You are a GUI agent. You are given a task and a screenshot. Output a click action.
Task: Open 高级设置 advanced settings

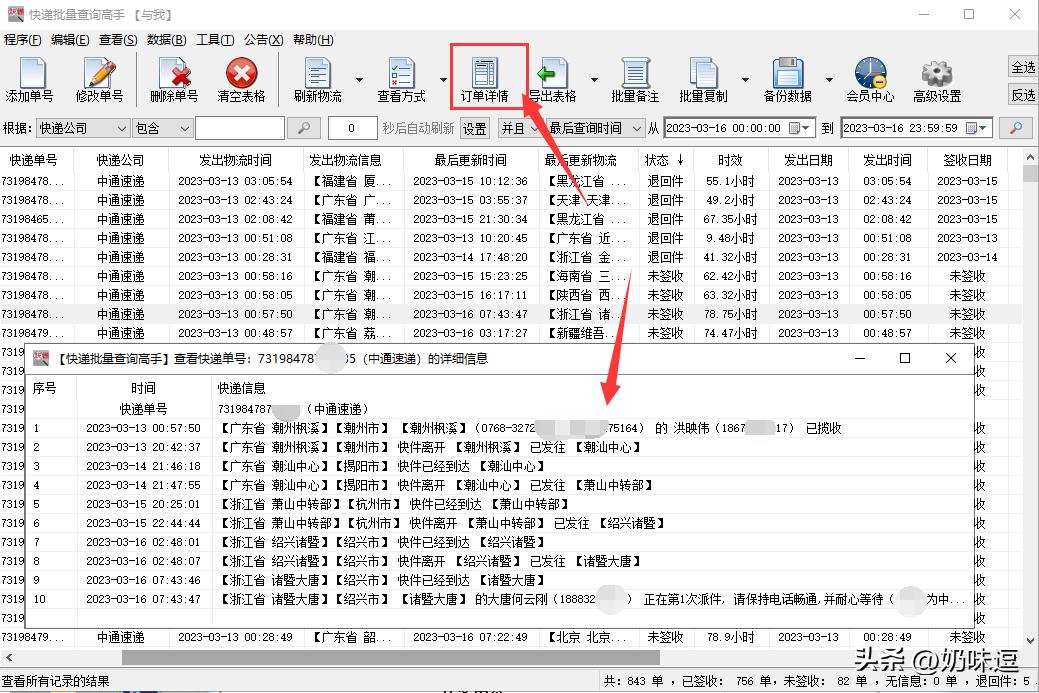(x=936, y=75)
